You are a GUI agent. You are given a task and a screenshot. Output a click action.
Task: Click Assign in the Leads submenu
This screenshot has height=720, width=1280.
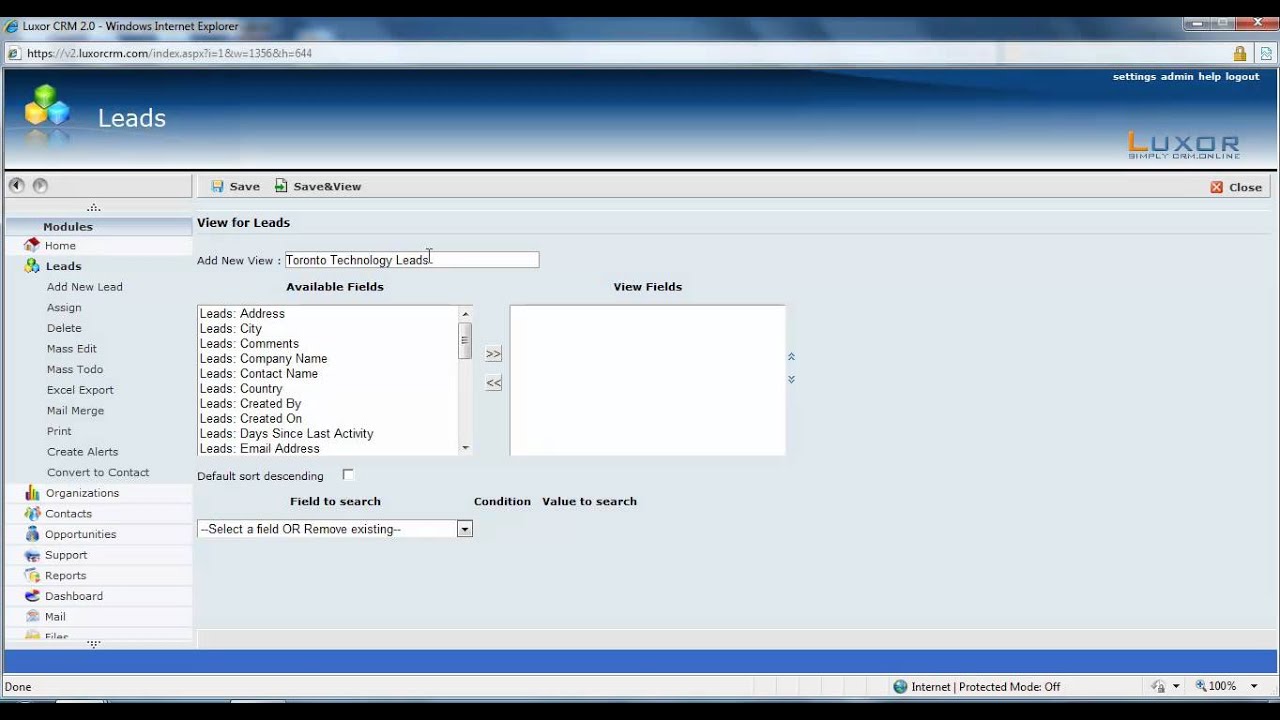pos(64,308)
